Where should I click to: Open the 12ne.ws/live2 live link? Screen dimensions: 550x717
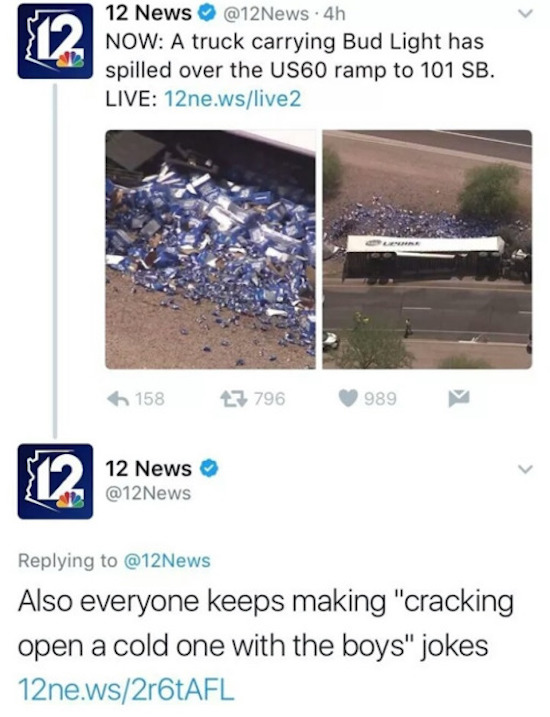232,99
